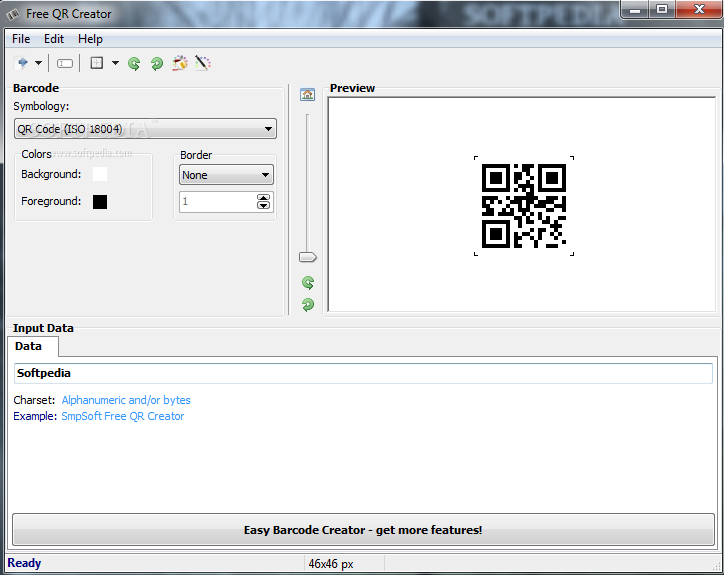The height and width of the screenshot is (575, 724).
Task: Click Easy Barcode Creator get more features button
Action: (x=363, y=530)
